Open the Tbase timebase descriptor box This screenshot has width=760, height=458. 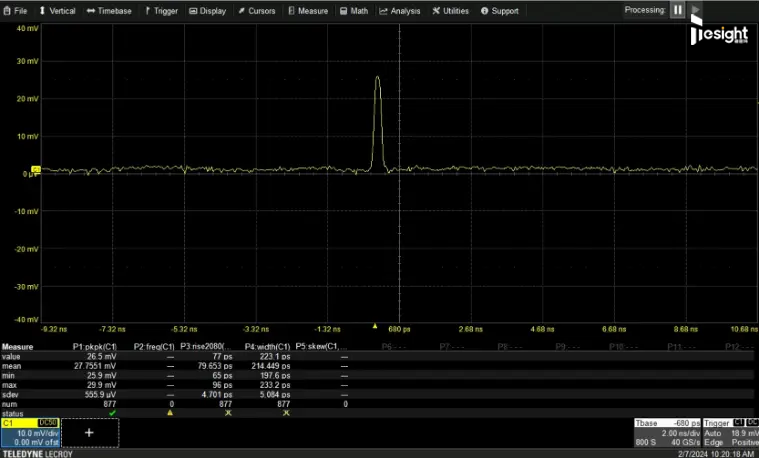[667, 433]
